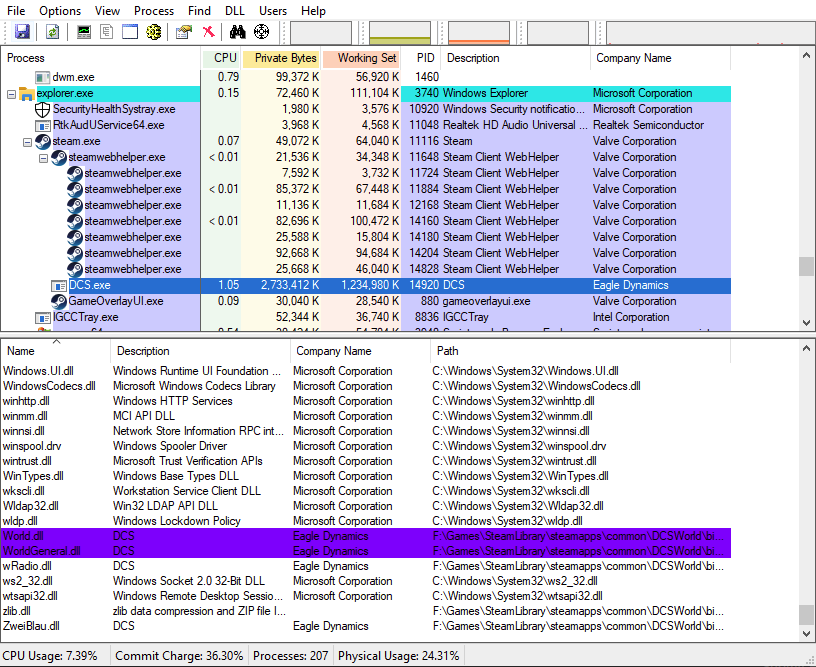Image resolution: width=816 pixels, height=667 pixels.
Task: Click the Steam icon of steamwebhelper PID 11648
Action: click(59, 158)
